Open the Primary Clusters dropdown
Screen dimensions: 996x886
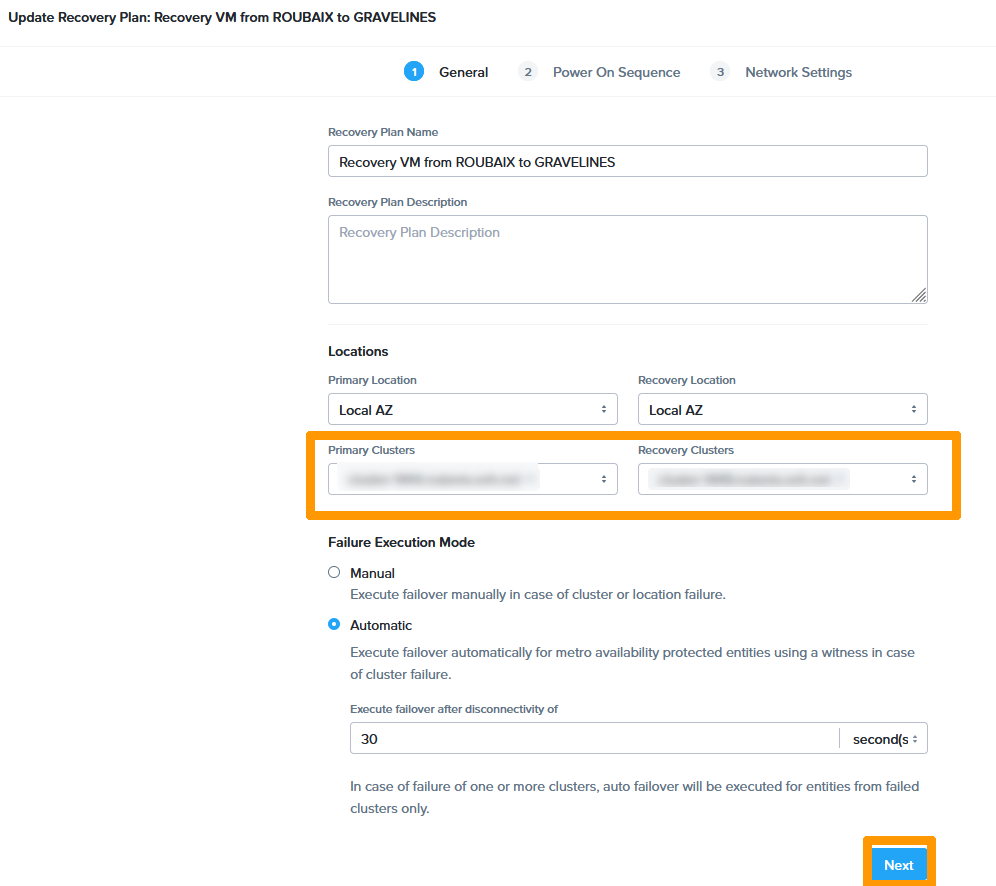pyautogui.click(x=473, y=479)
